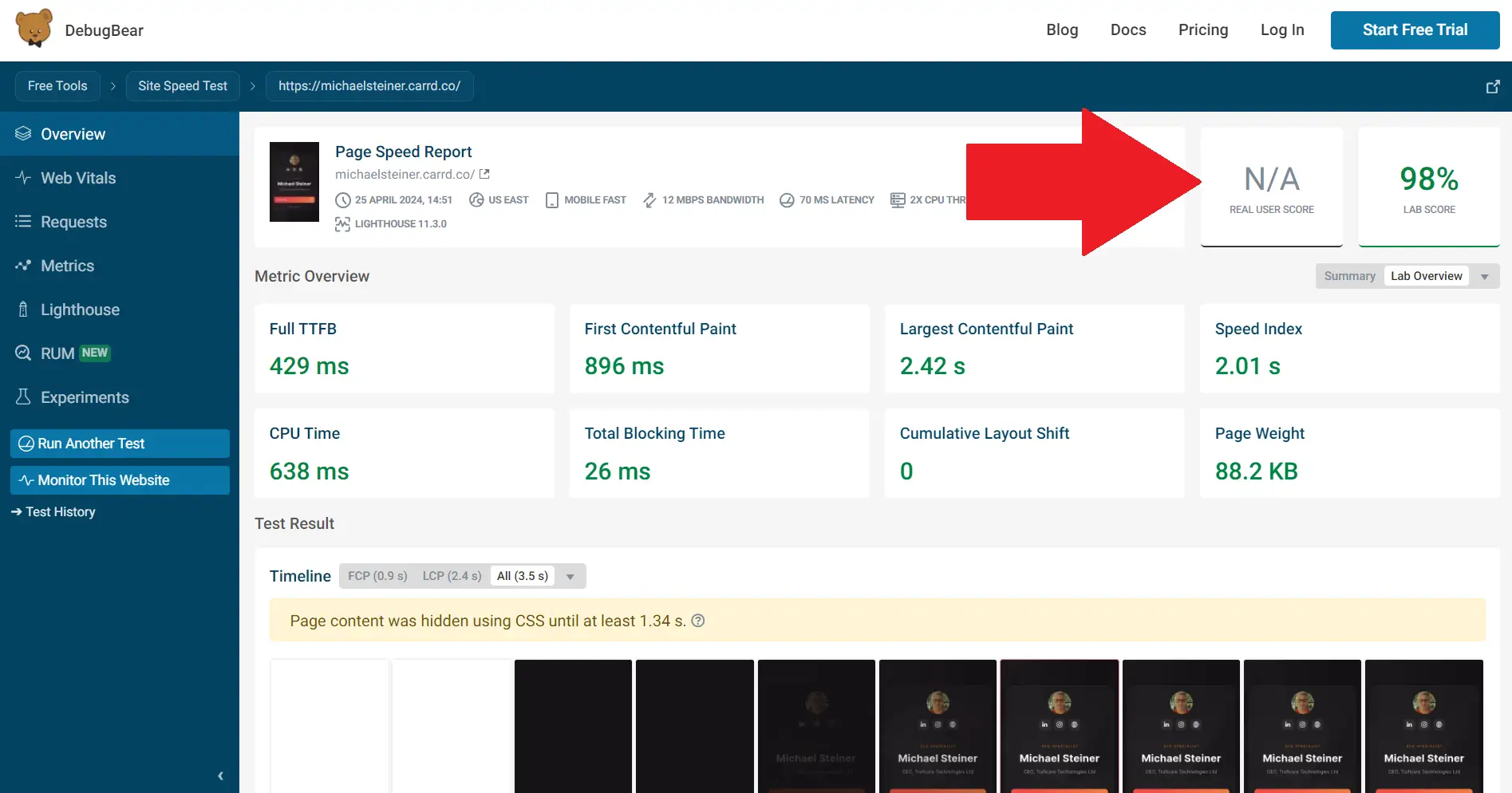Open the Pricing link
Image resolution: width=1512 pixels, height=793 pixels.
pyautogui.click(x=1203, y=30)
